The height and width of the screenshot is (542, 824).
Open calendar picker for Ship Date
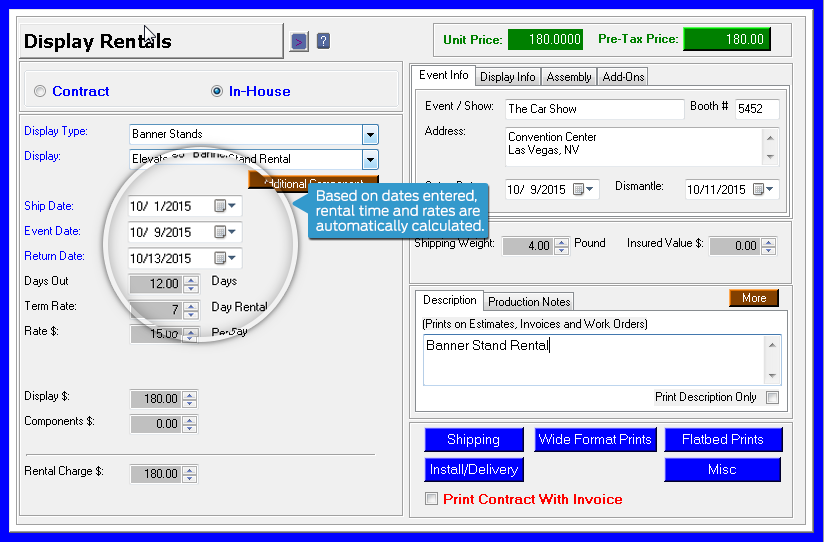(225, 206)
